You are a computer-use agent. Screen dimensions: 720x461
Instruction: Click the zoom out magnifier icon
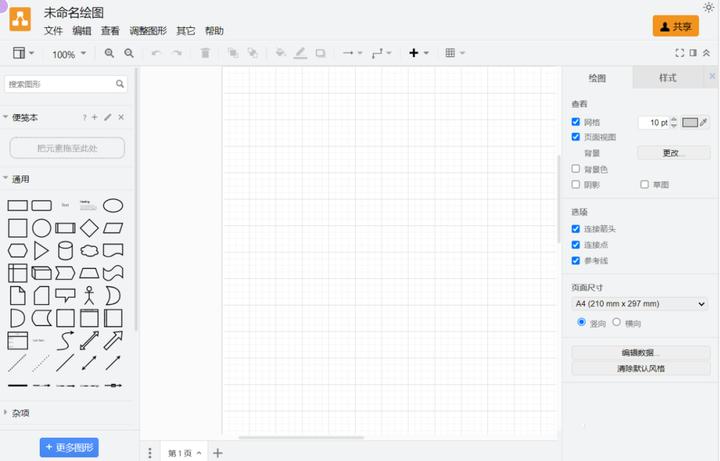(129, 53)
